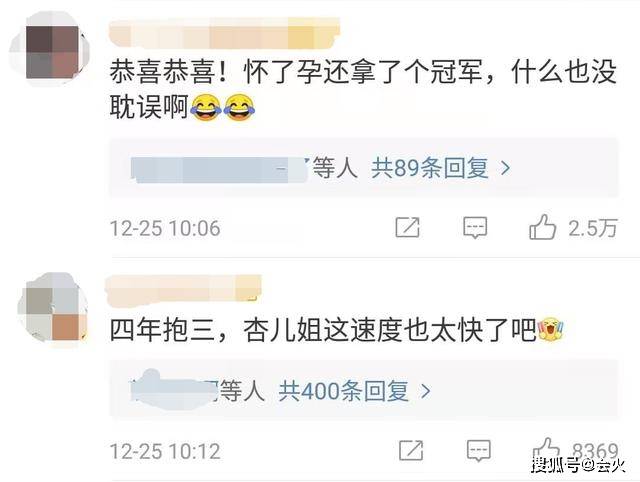Open the first commenter's avatar
Screen dimensions: 640x482
[50, 50]
